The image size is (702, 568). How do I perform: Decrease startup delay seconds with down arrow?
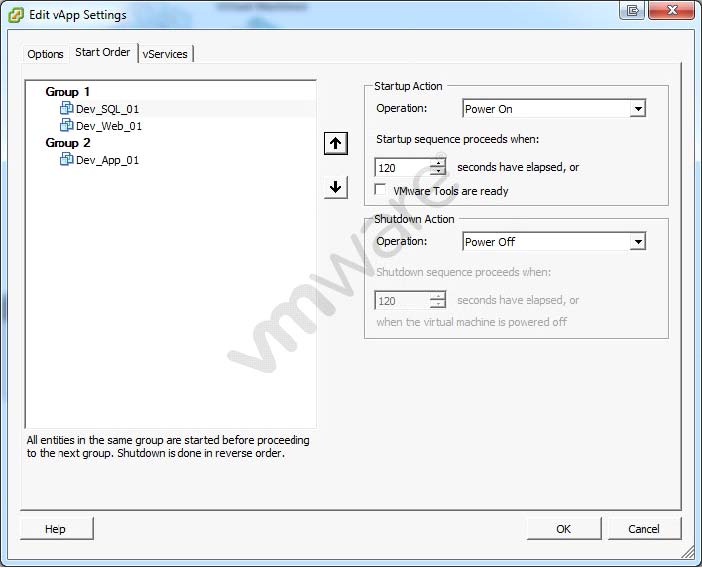pos(438,171)
